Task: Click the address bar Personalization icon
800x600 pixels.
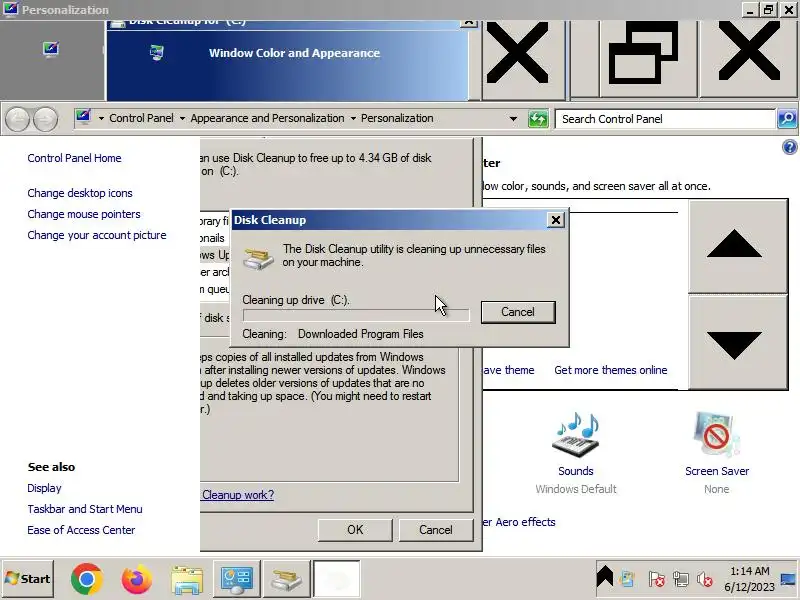Action: [83, 118]
